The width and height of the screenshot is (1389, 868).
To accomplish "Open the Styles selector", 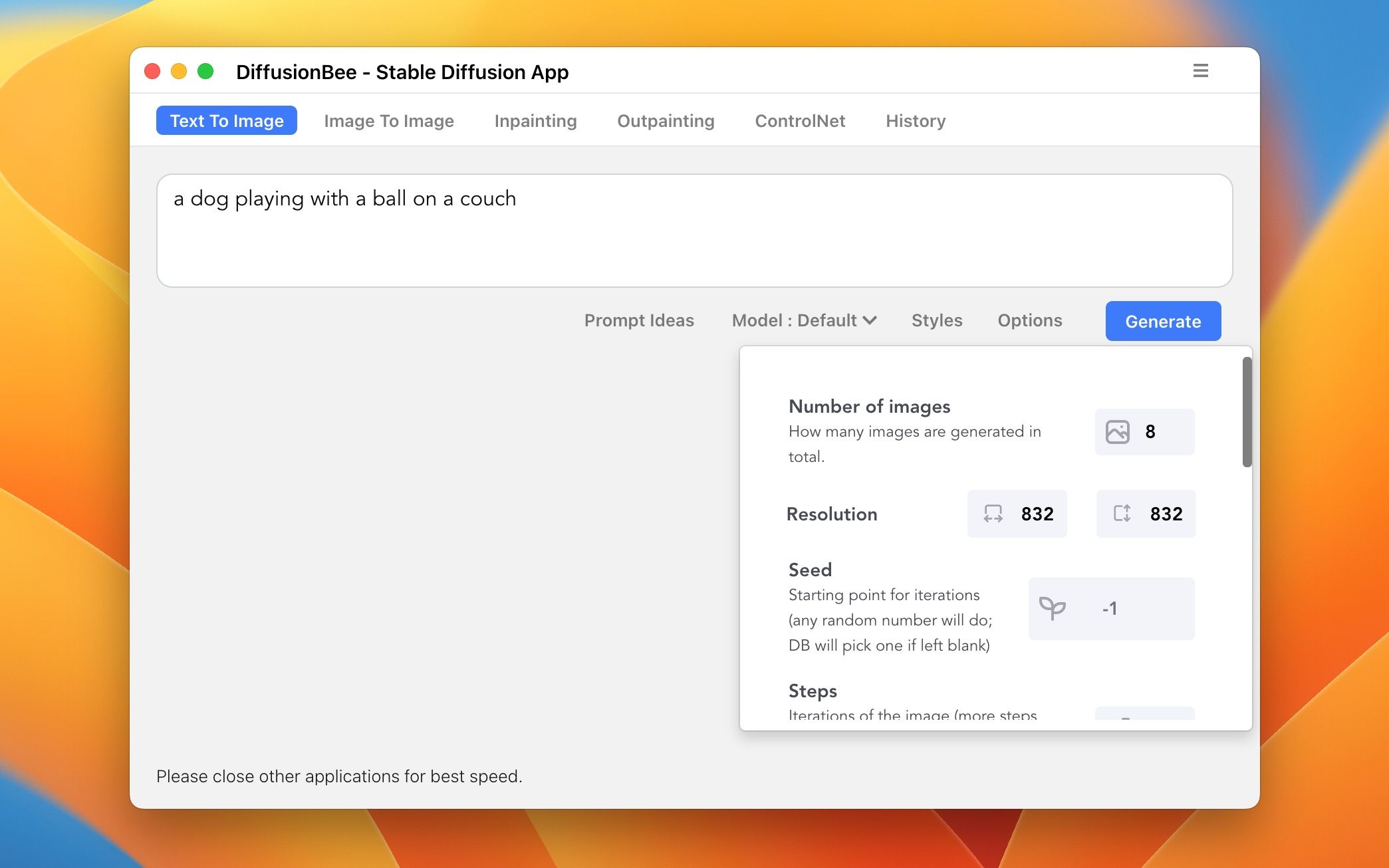I will (x=937, y=320).
